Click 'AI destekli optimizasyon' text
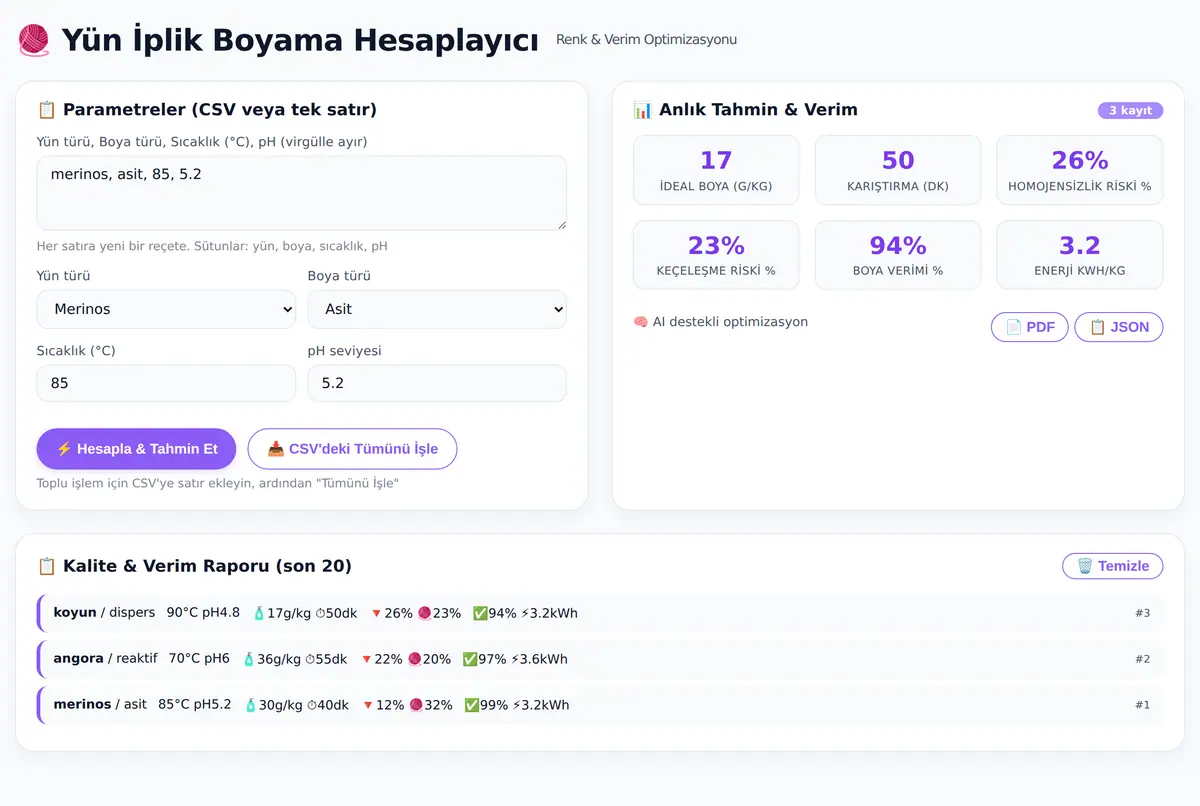The image size is (1200, 806). 730,322
